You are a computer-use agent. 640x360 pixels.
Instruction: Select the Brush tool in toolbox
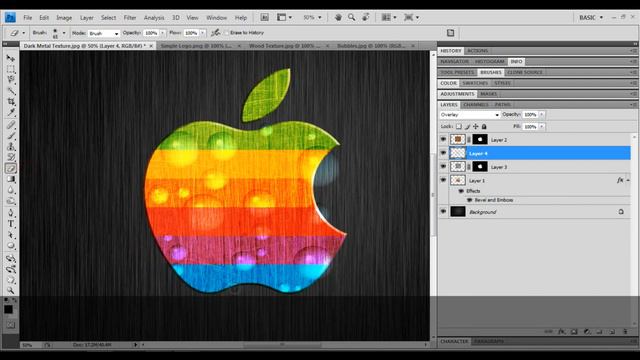click(11, 136)
